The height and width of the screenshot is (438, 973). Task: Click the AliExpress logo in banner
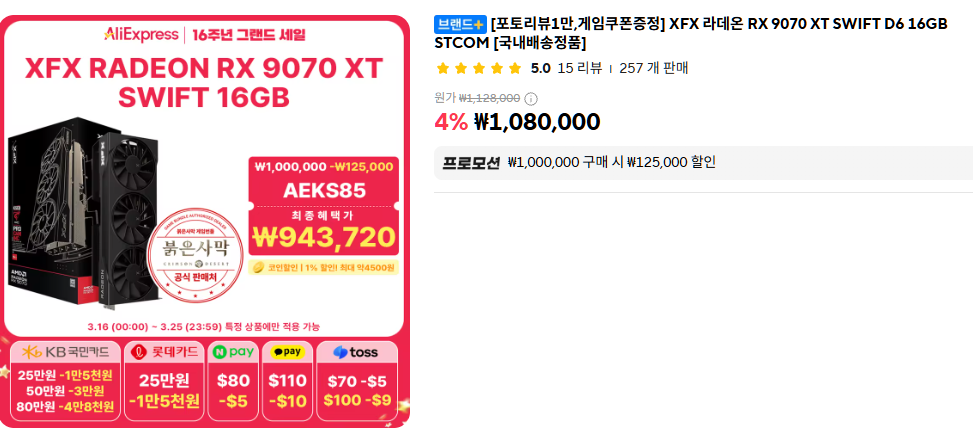tap(141, 35)
